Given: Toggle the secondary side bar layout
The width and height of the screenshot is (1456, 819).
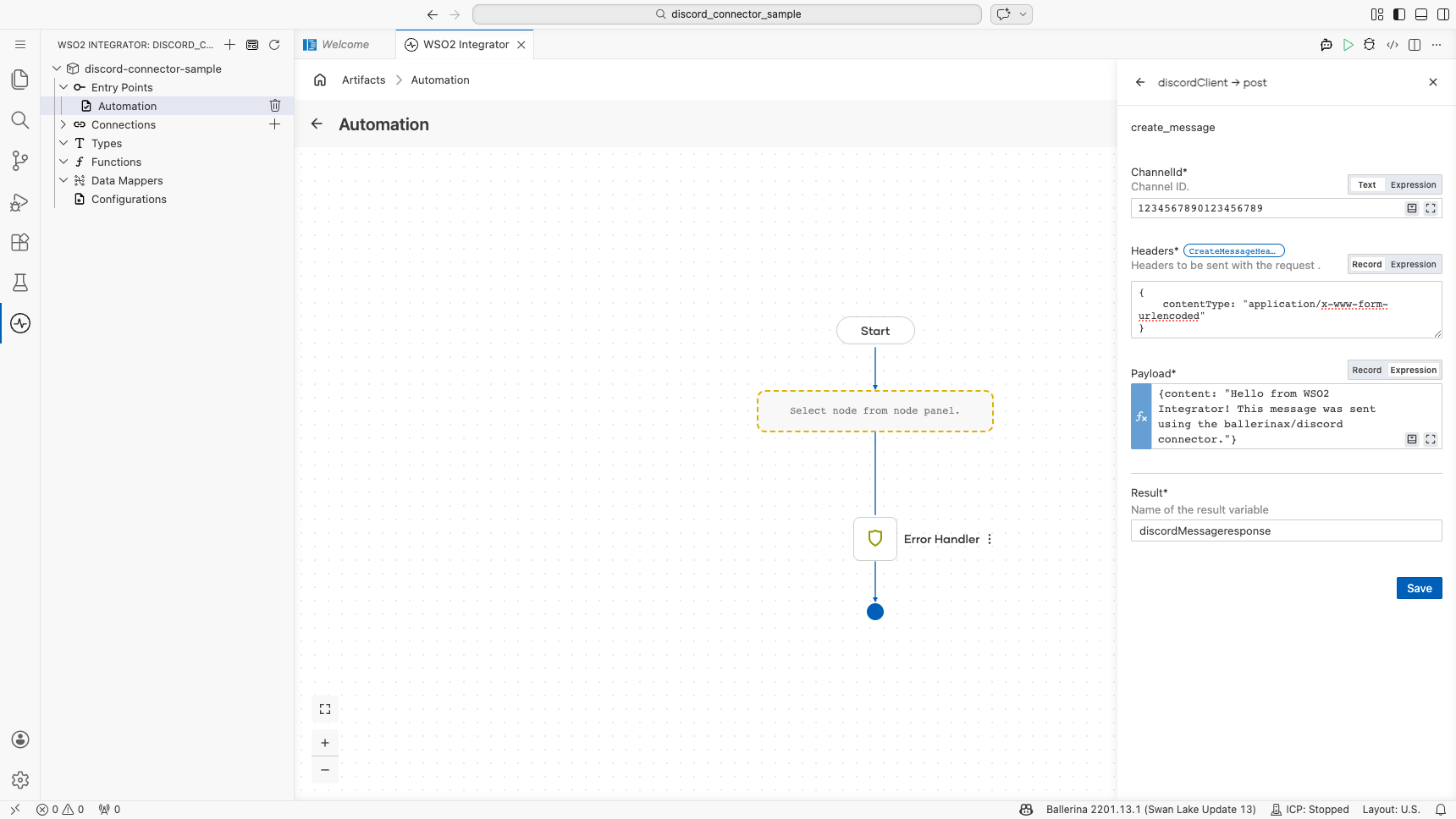Looking at the screenshot, I should pyautogui.click(x=1443, y=14).
